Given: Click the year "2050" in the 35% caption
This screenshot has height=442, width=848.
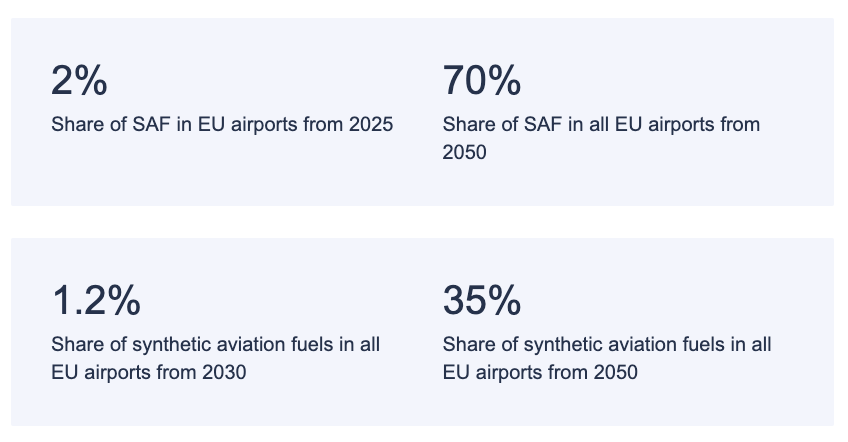Looking at the screenshot, I should tap(616, 373).
